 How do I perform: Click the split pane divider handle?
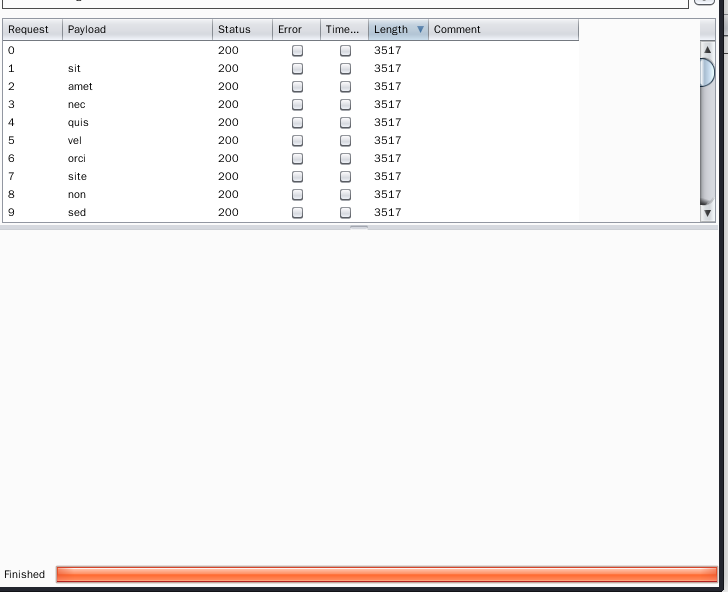coord(359,228)
